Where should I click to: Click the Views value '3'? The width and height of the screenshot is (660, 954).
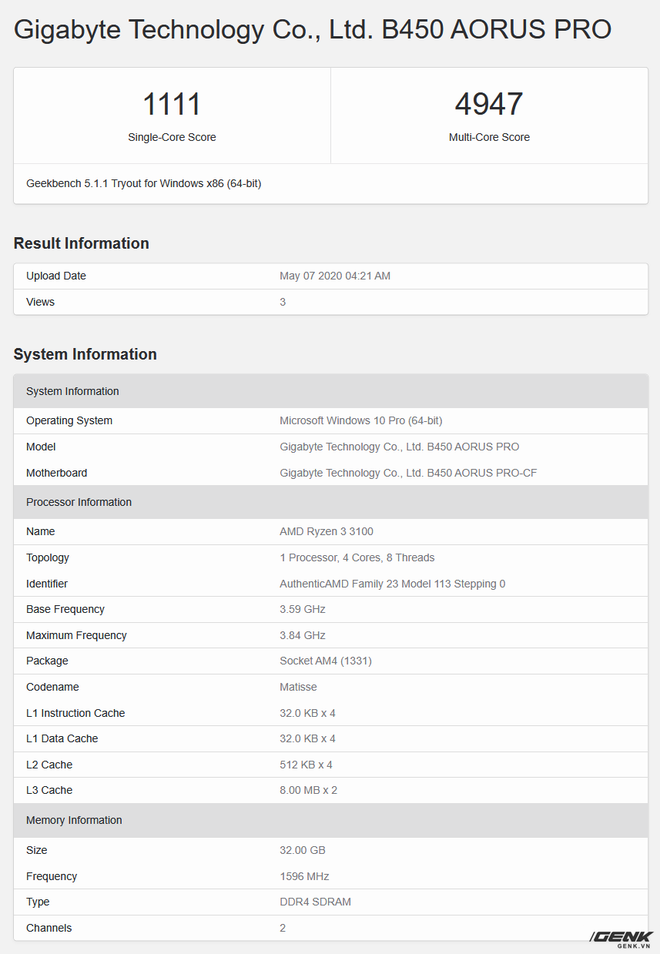[283, 302]
